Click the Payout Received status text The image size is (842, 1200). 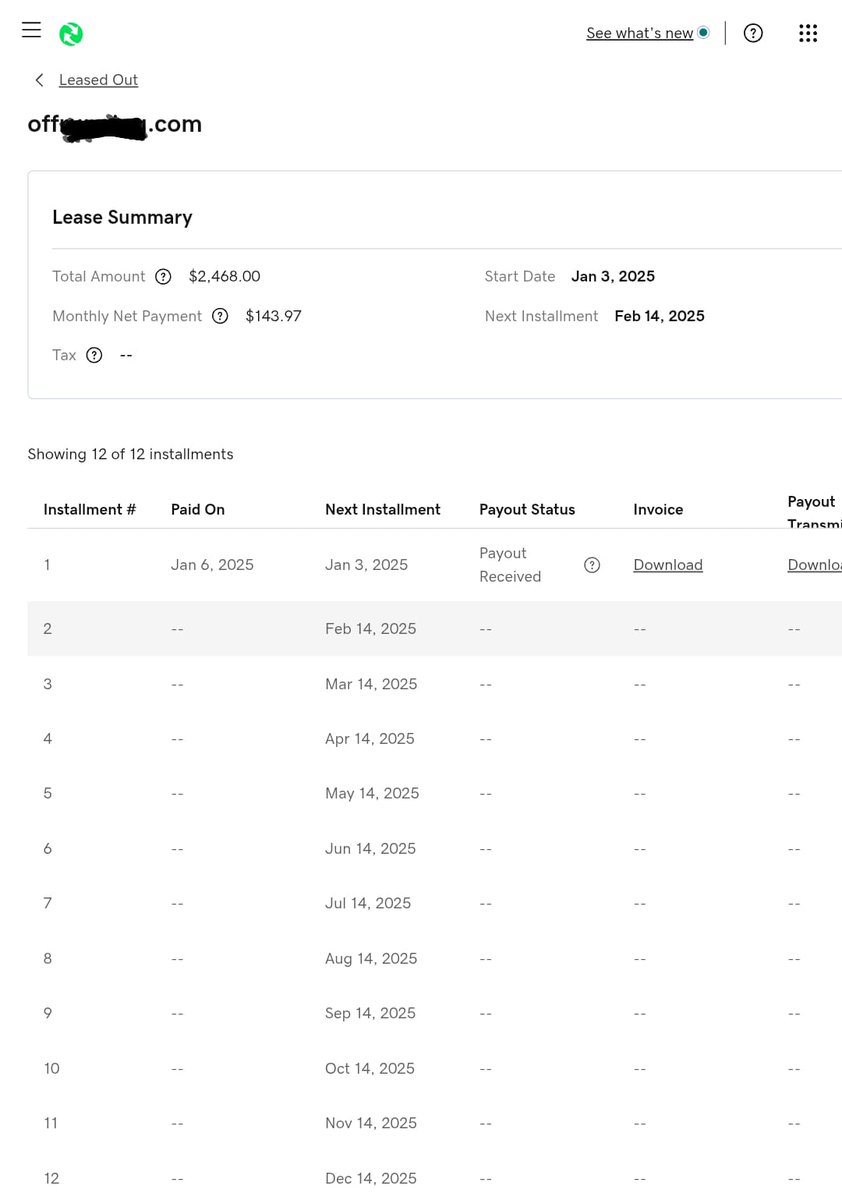[510, 565]
